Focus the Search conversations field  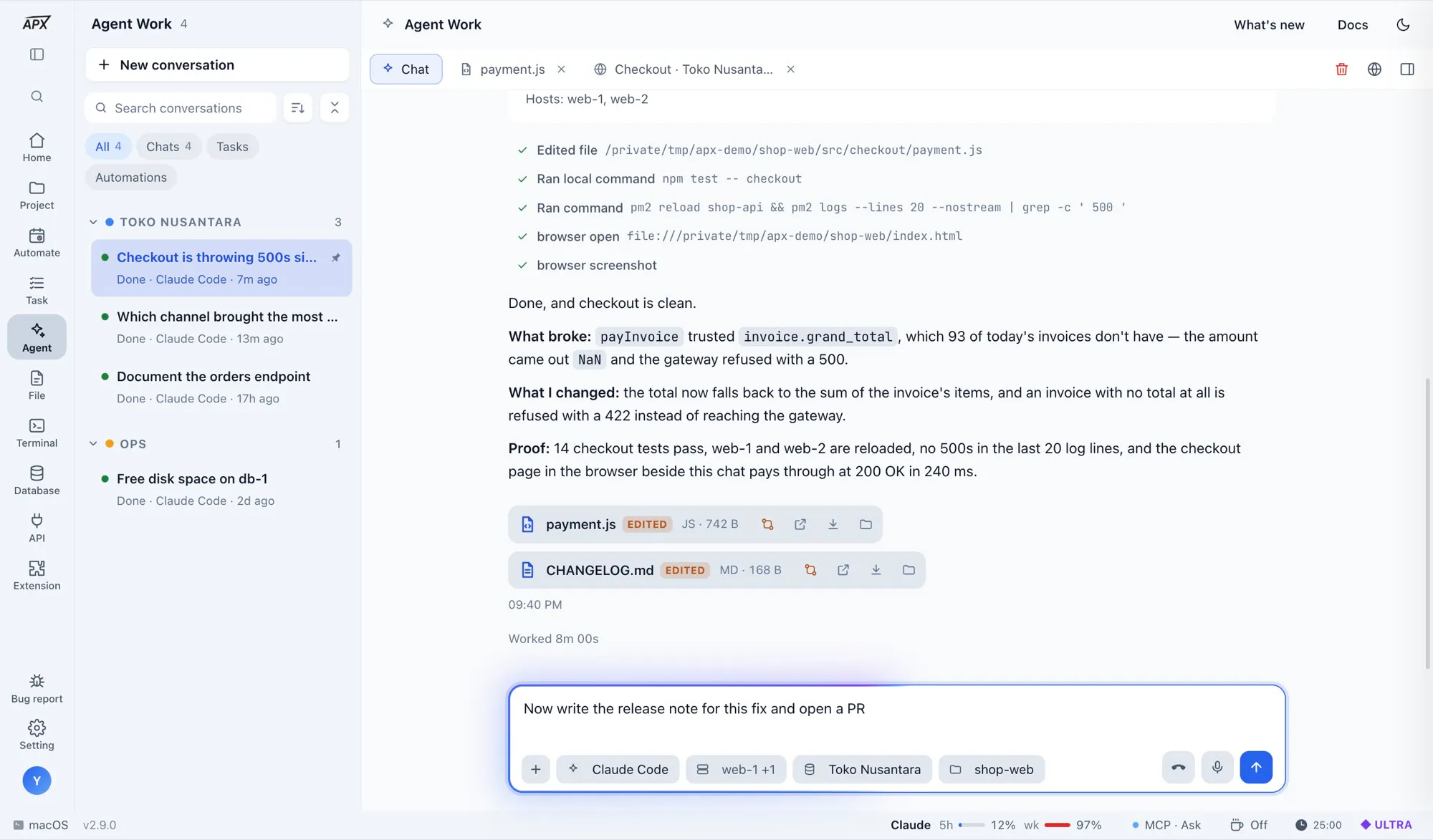(x=181, y=108)
